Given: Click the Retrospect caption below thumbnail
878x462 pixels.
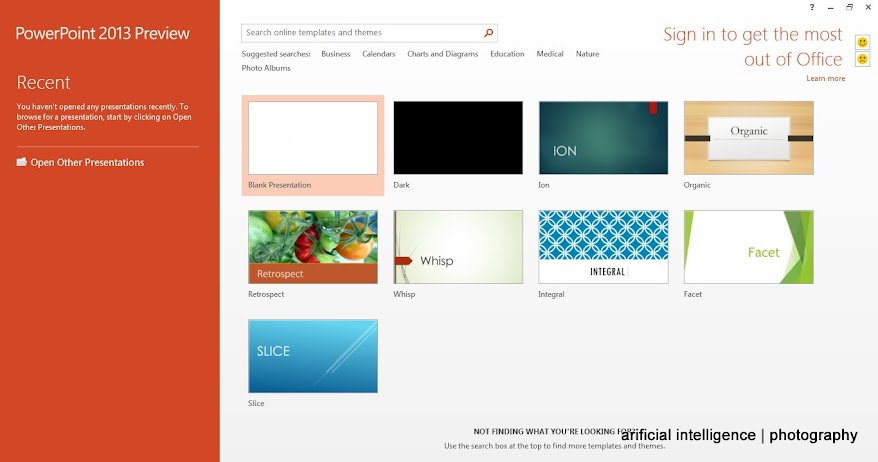Looking at the screenshot, I should click(266, 294).
